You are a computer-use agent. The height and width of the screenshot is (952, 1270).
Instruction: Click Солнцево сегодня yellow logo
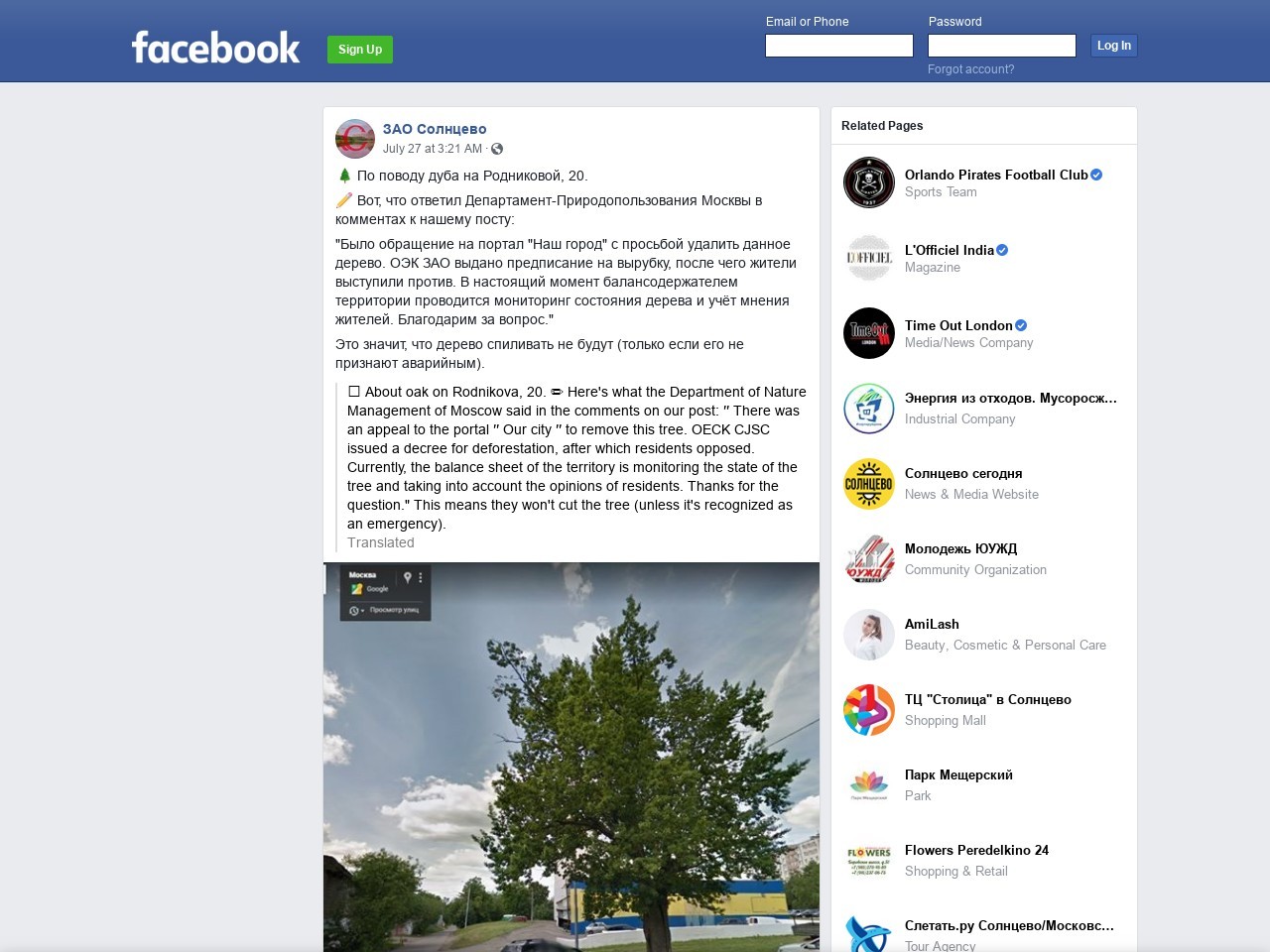coord(869,484)
